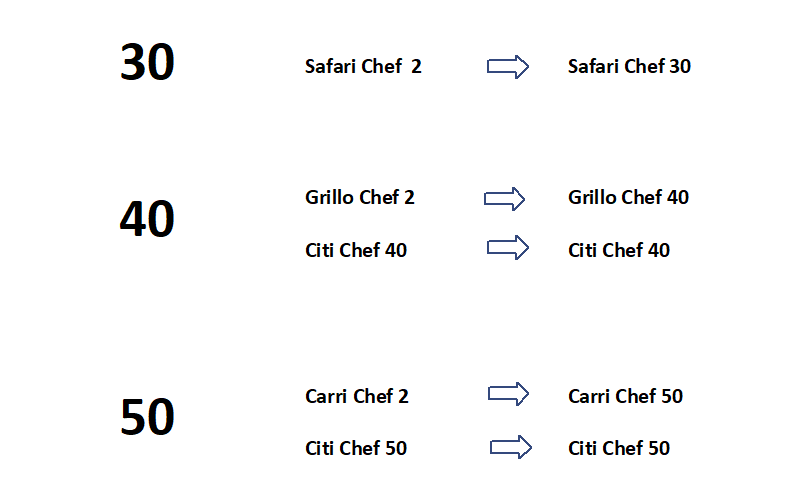Select the left Citi Chef 50 text

tap(356, 448)
